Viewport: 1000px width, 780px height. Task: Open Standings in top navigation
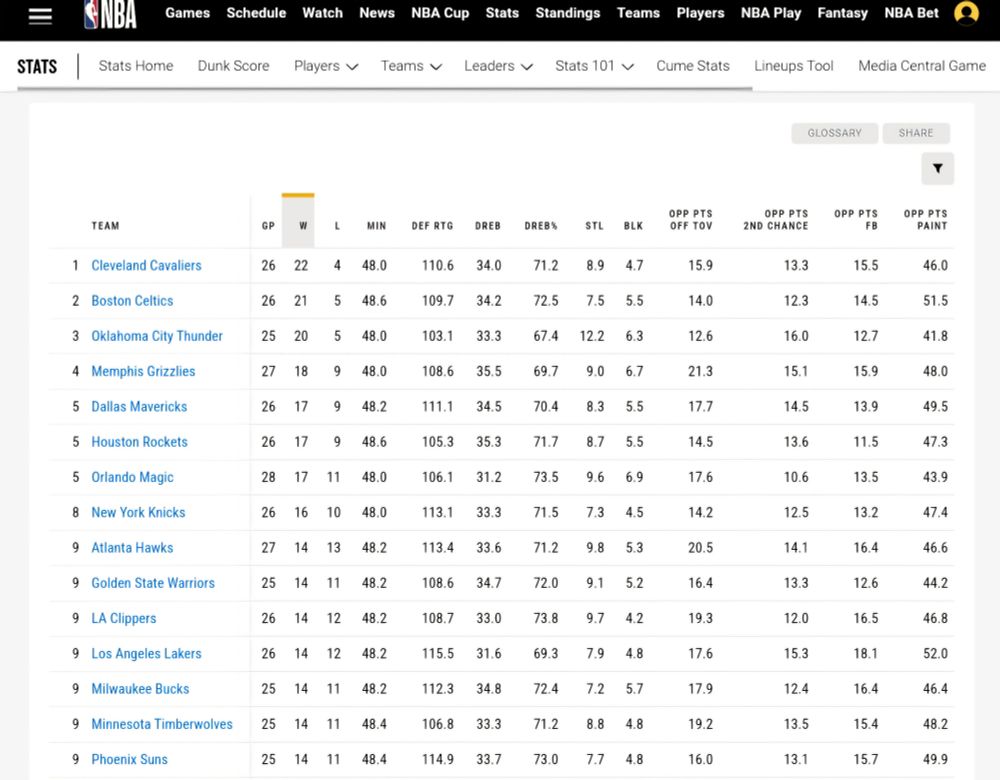click(568, 13)
